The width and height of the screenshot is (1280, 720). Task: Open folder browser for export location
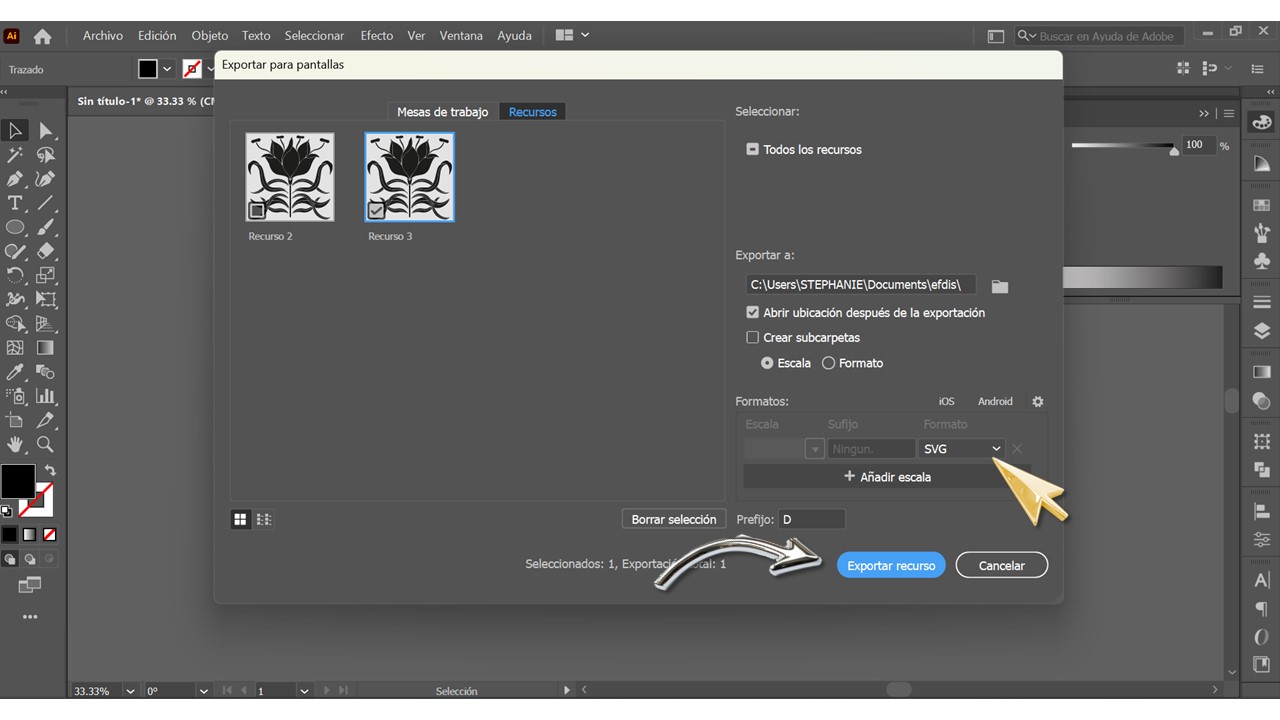pos(999,286)
